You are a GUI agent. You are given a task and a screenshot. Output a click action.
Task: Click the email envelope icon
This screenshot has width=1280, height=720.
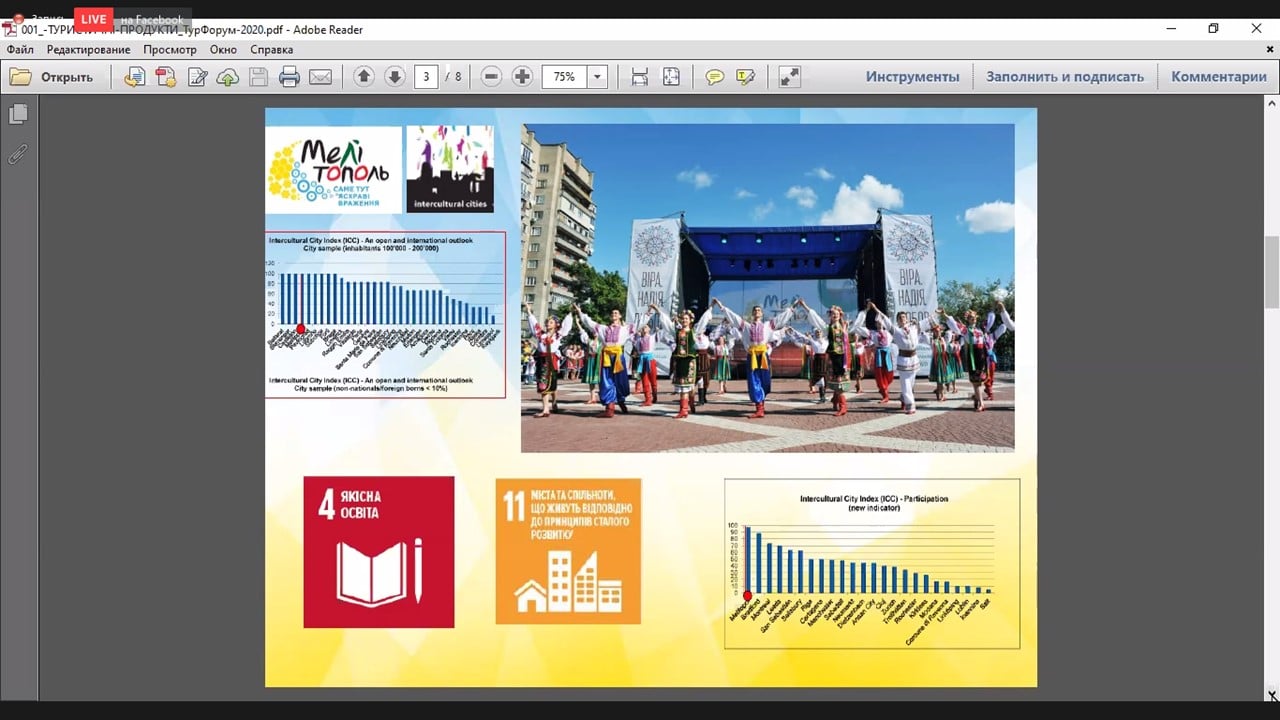[320, 77]
